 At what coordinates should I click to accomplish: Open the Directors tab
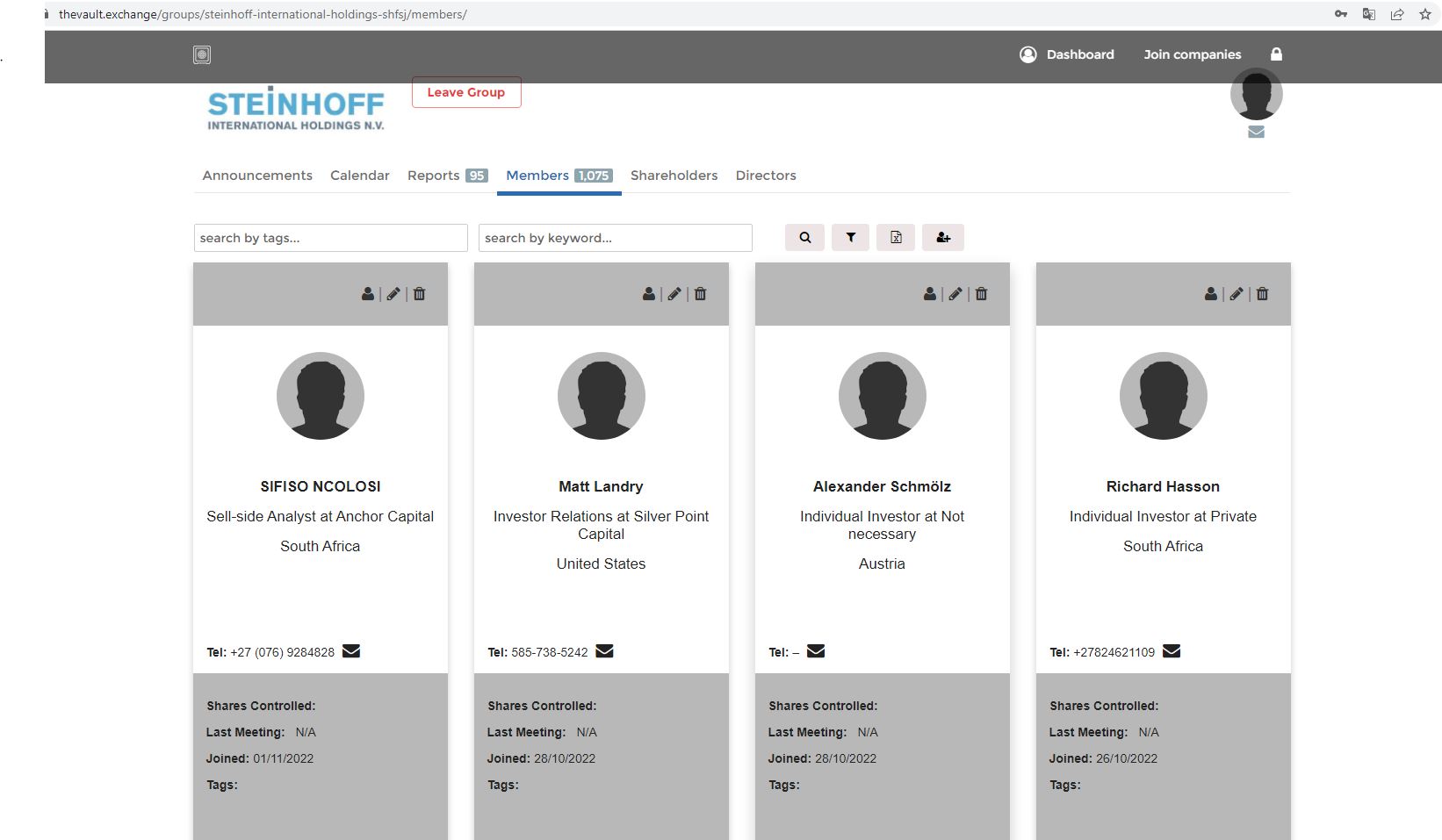tap(765, 176)
